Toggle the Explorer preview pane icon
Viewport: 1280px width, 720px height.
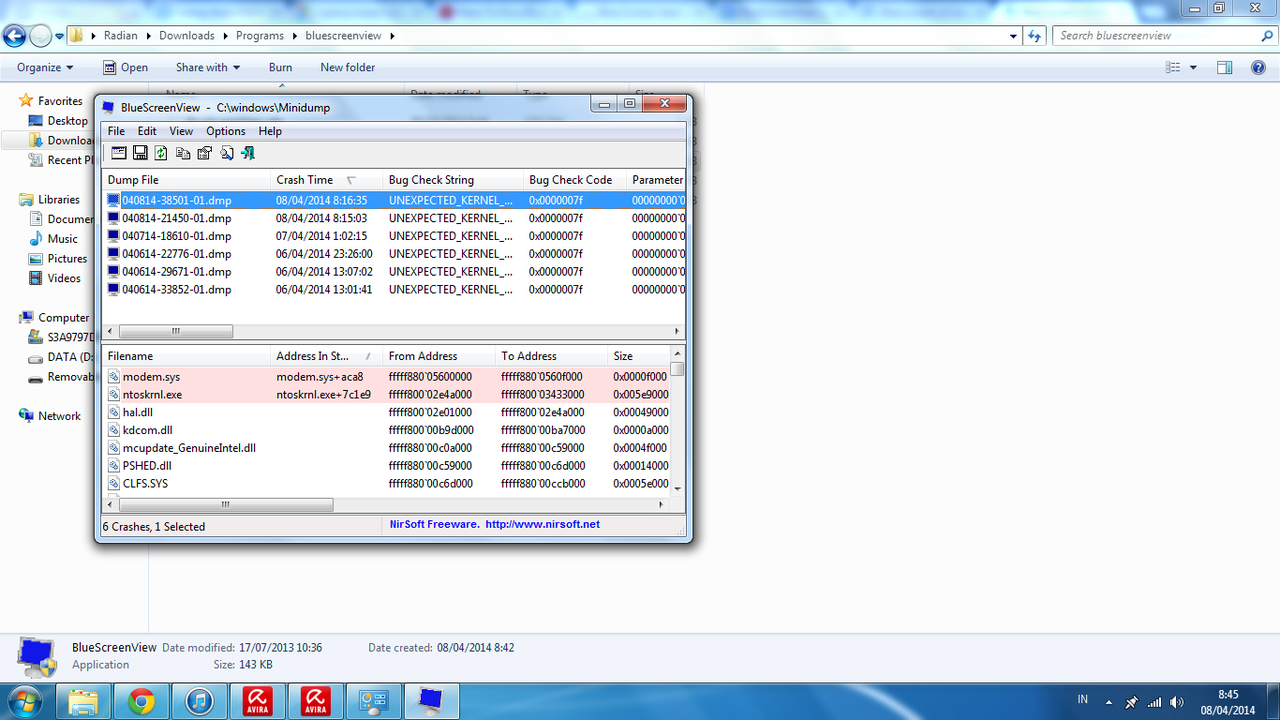[x=1224, y=68]
